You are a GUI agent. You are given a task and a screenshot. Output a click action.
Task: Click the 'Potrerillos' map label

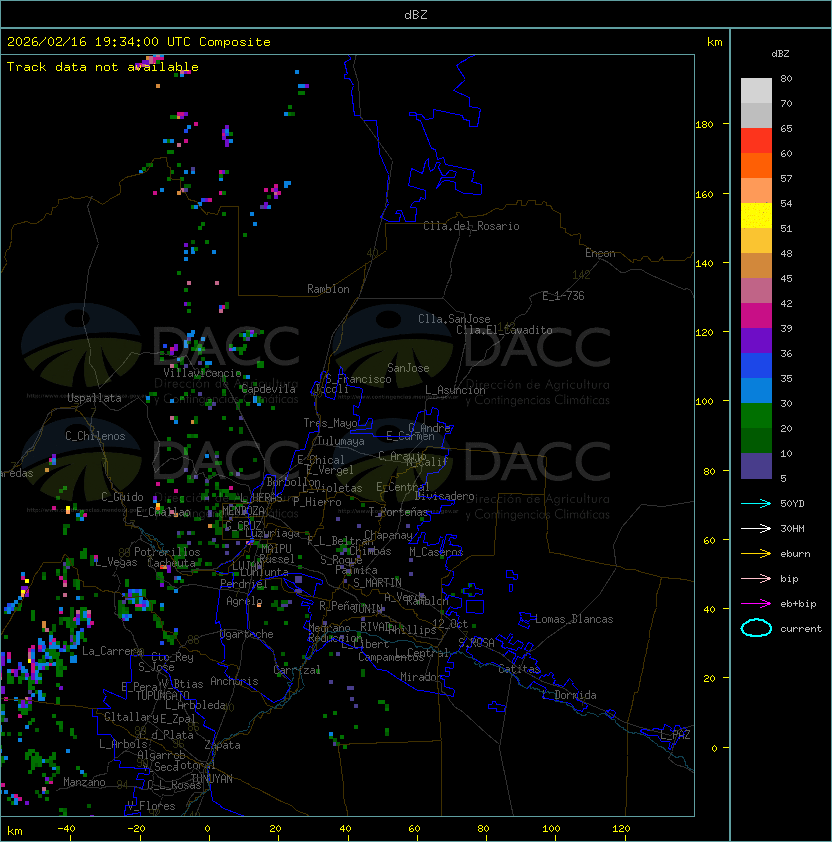167,552
